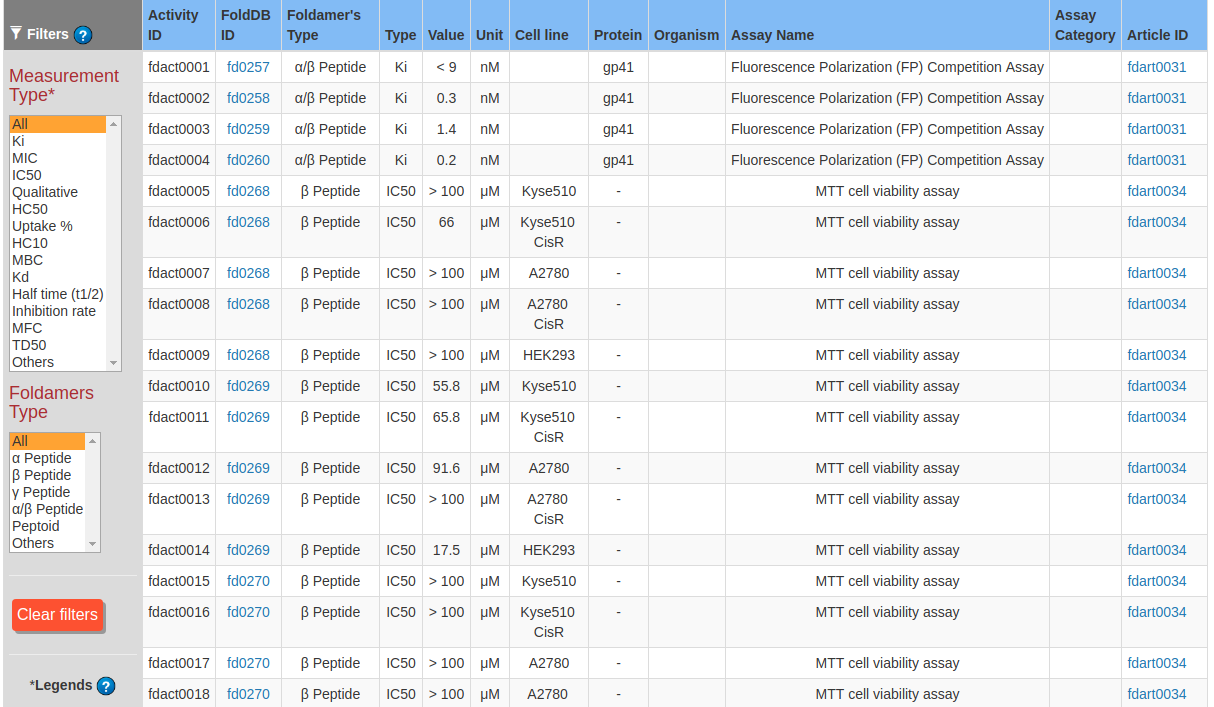Click the Value column header
This screenshot has width=1214, height=707.
coord(446,35)
